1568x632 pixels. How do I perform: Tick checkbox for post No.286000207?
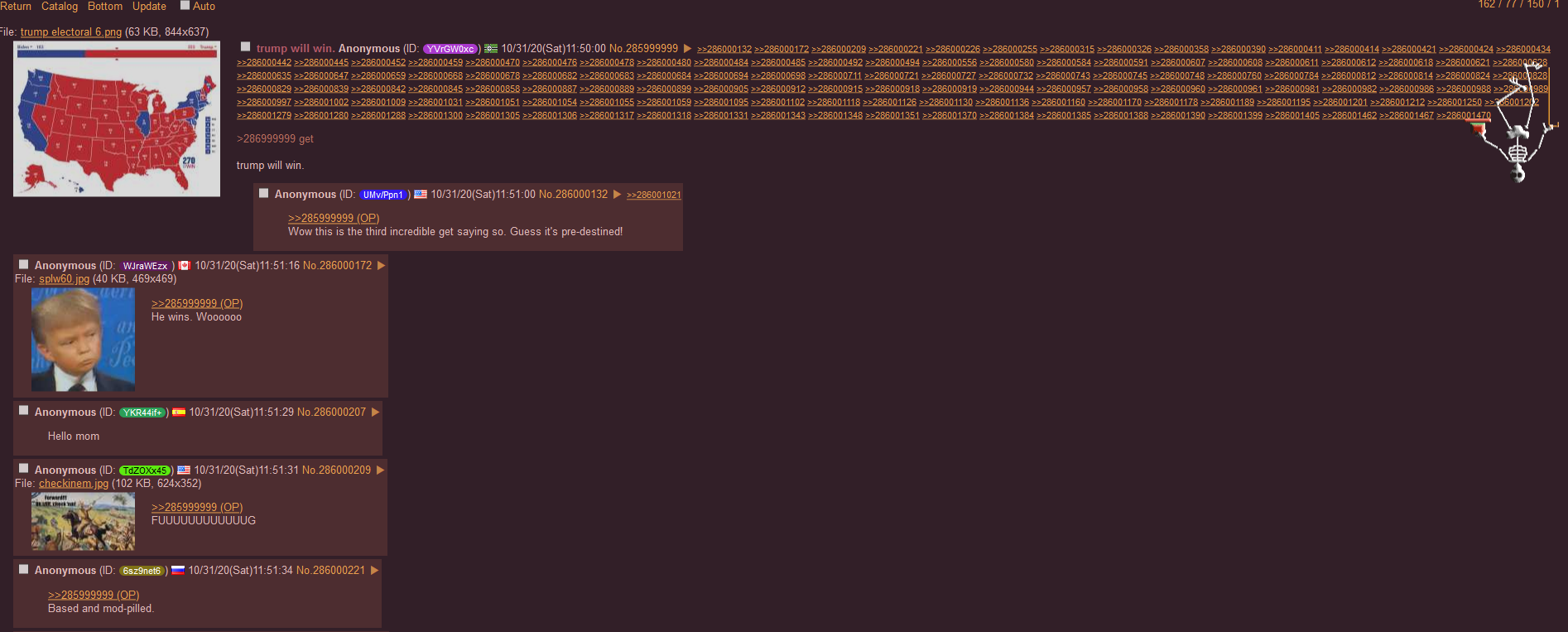click(x=24, y=411)
